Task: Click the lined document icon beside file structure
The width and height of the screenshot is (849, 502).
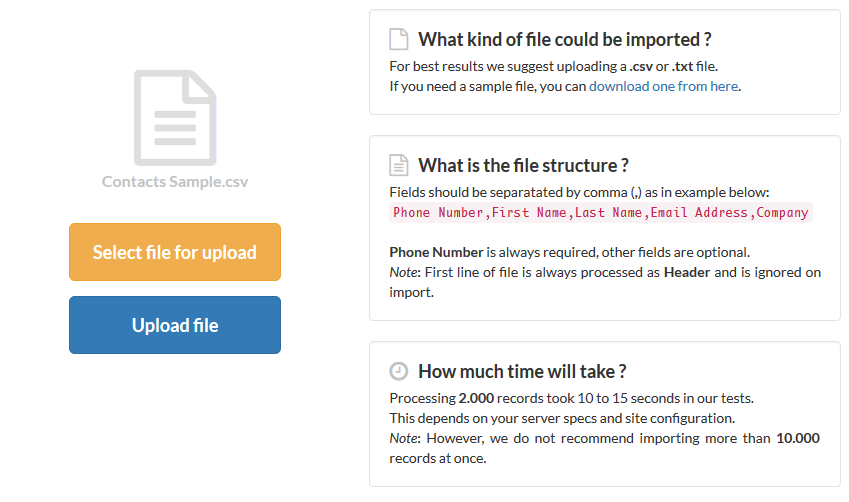Action: (398, 165)
